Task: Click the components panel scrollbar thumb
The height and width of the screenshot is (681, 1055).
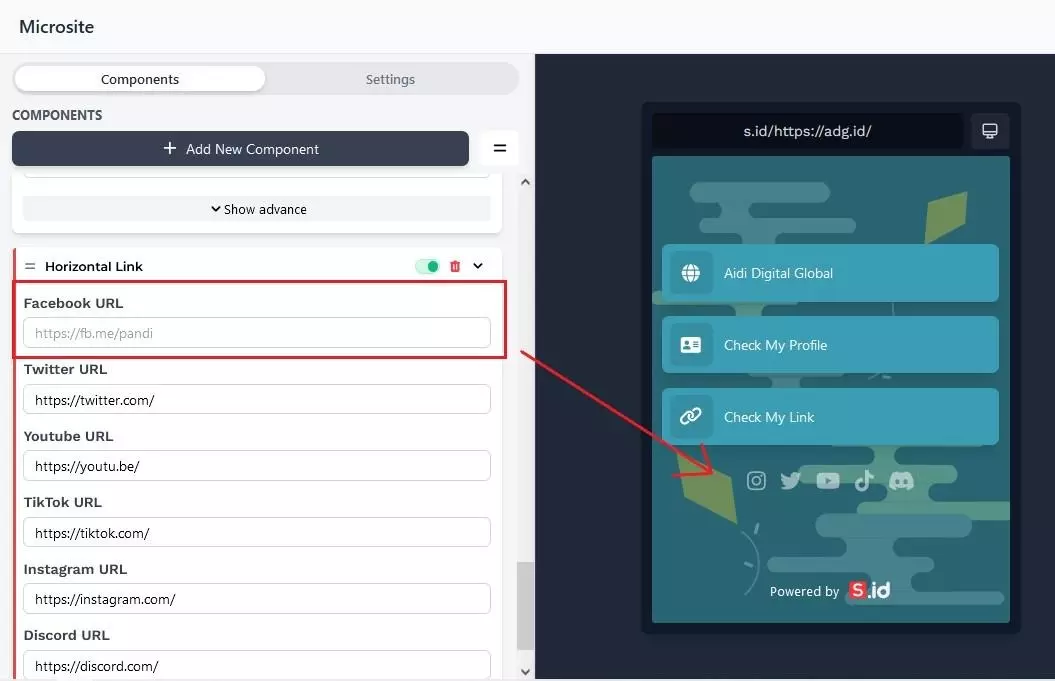Action: (x=525, y=605)
